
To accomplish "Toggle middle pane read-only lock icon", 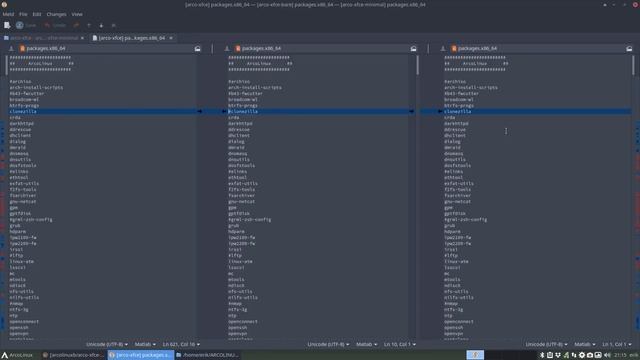I will pyautogui.click(x=413, y=49).
